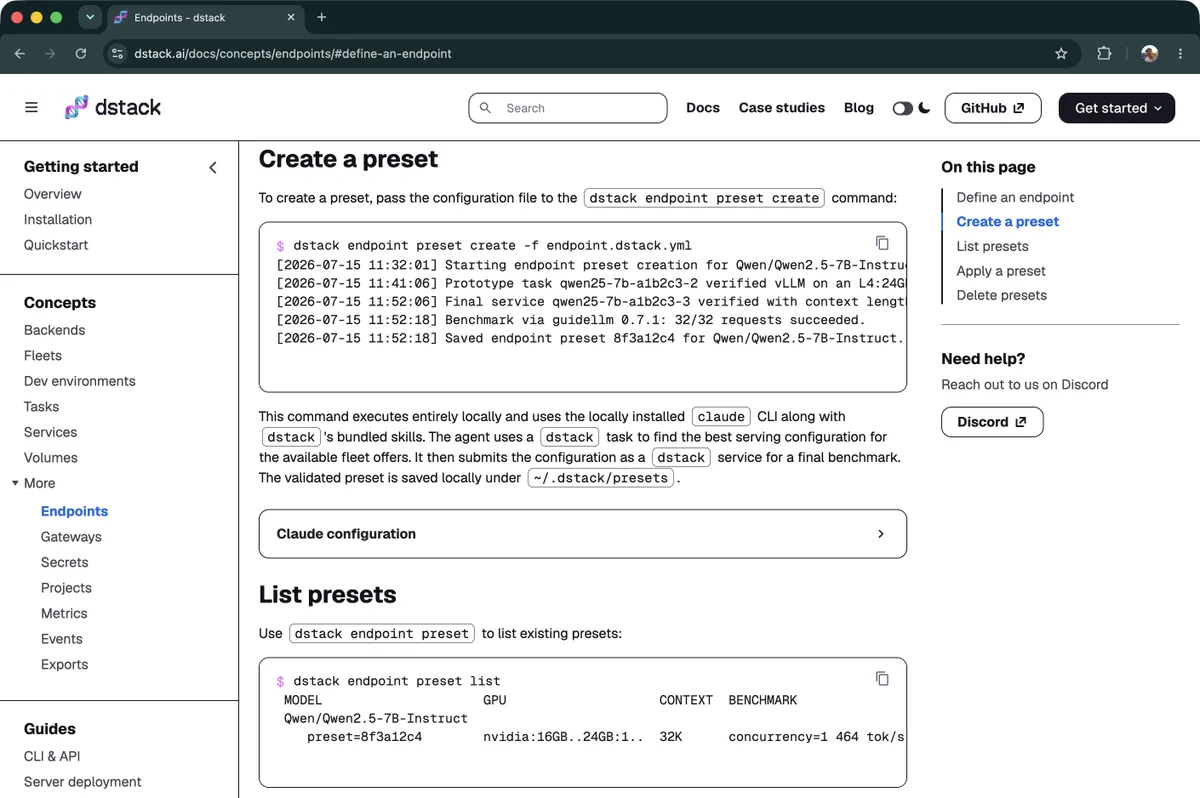Open Tasks in the sidebar
This screenshot has width=1200, height=798.
(42, 407)
